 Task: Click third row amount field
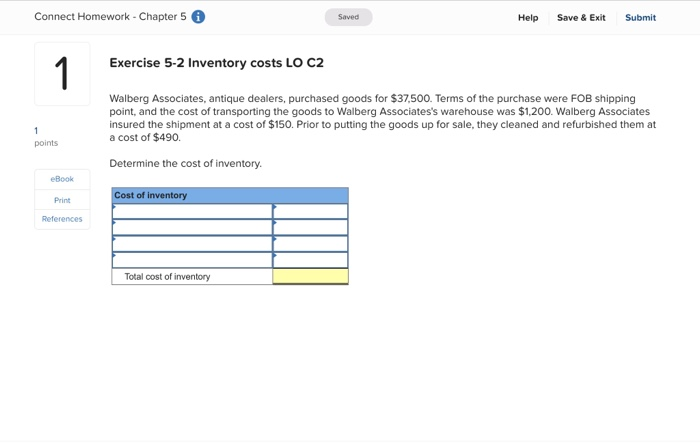pos(310,244)
